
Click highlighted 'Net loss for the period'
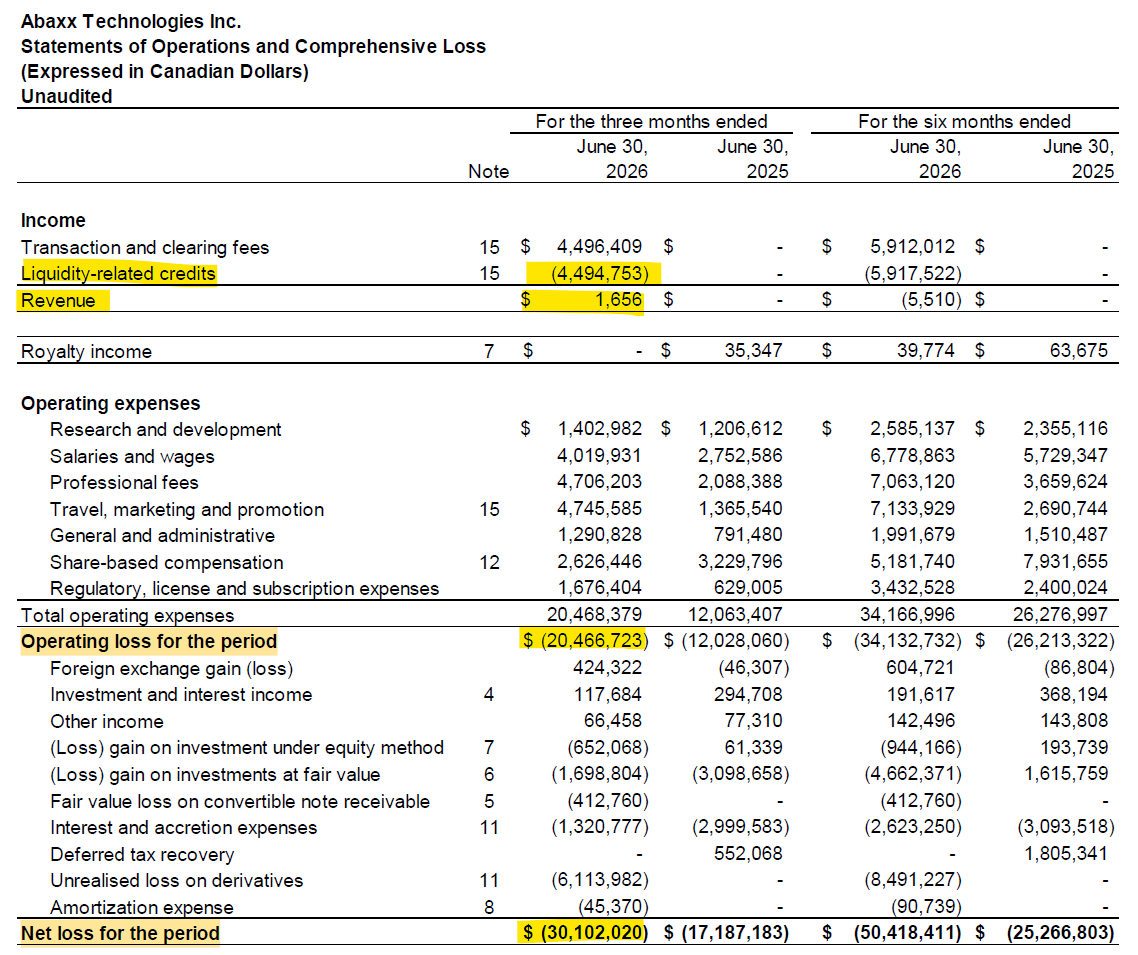pyautogui.click(x=120, y=933)
